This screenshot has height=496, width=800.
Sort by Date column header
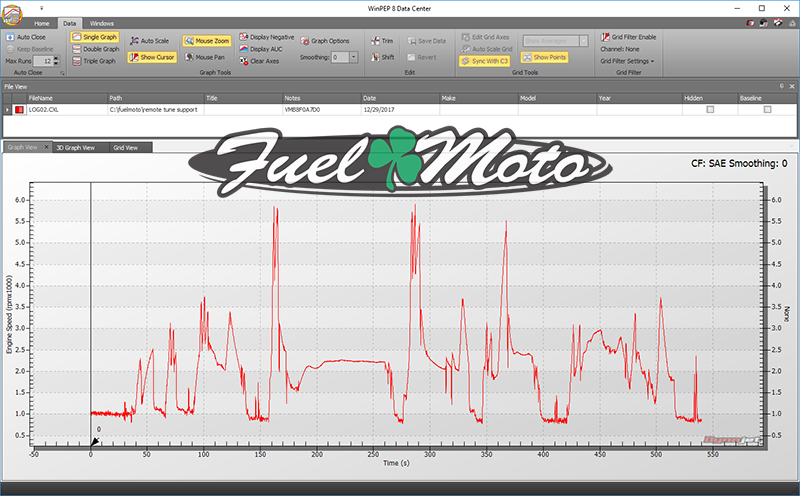pyautogui.click(x=401, y=98)
